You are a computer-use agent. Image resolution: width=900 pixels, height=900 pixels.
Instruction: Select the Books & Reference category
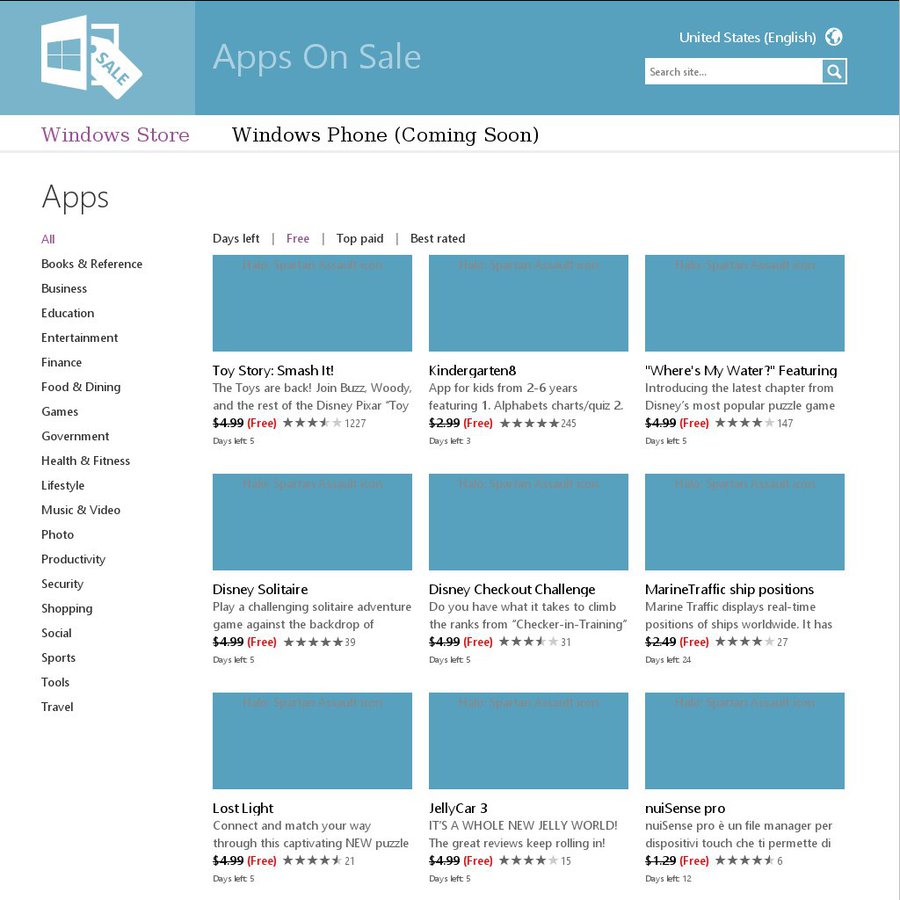point(92,264)
